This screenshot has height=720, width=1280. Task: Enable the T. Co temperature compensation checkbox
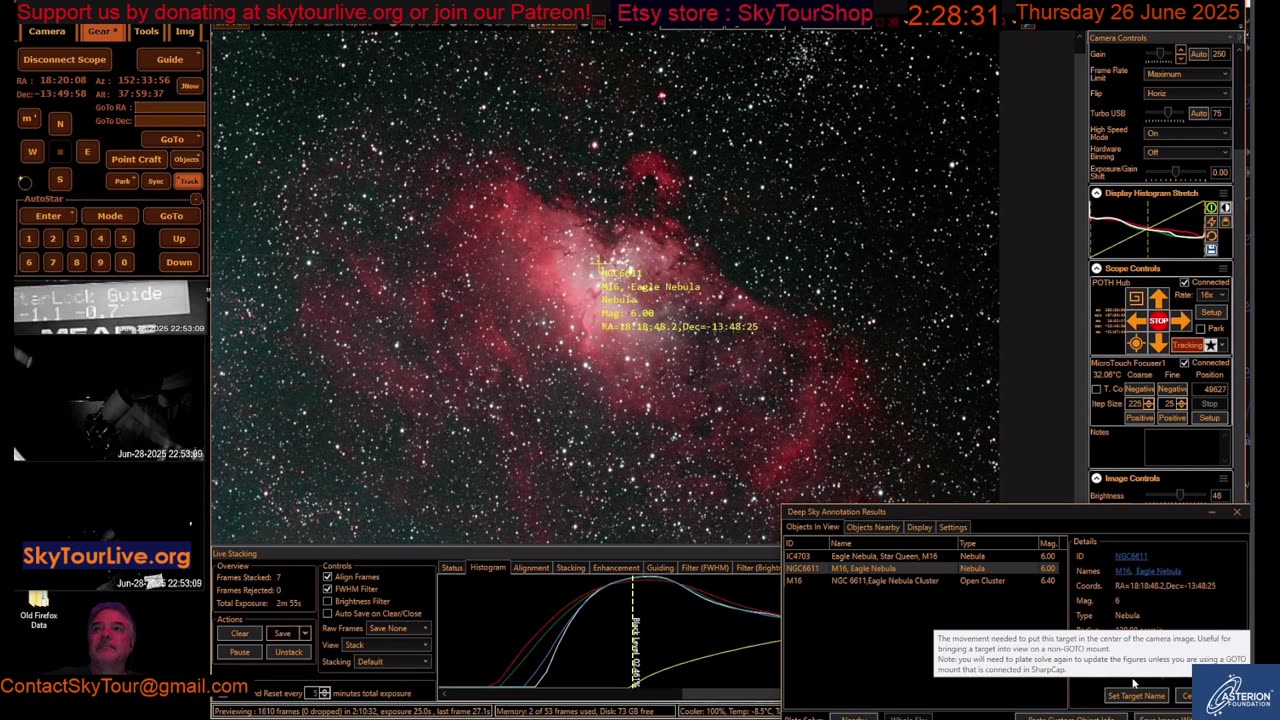(x=1097, y=389)
